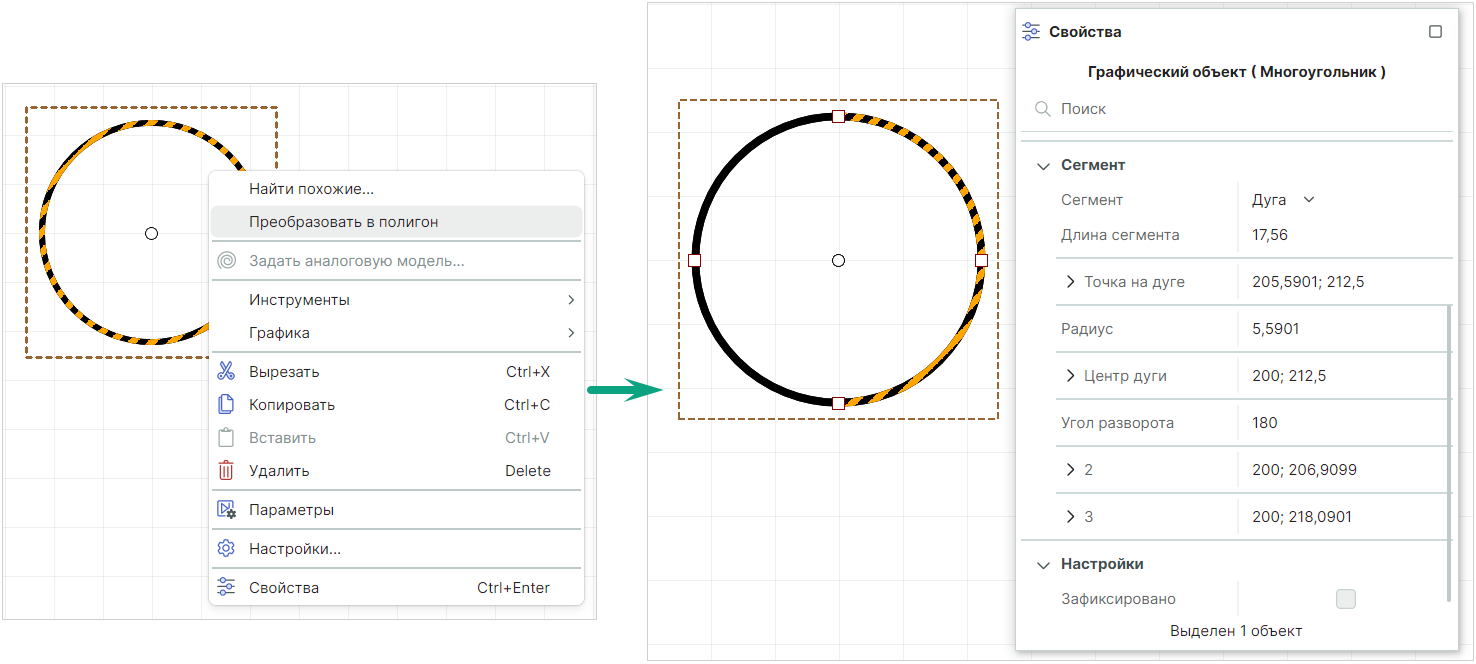Expand the Центр дуги row
This screenshot has height=664, width=1476.
tap(1071, 376)
